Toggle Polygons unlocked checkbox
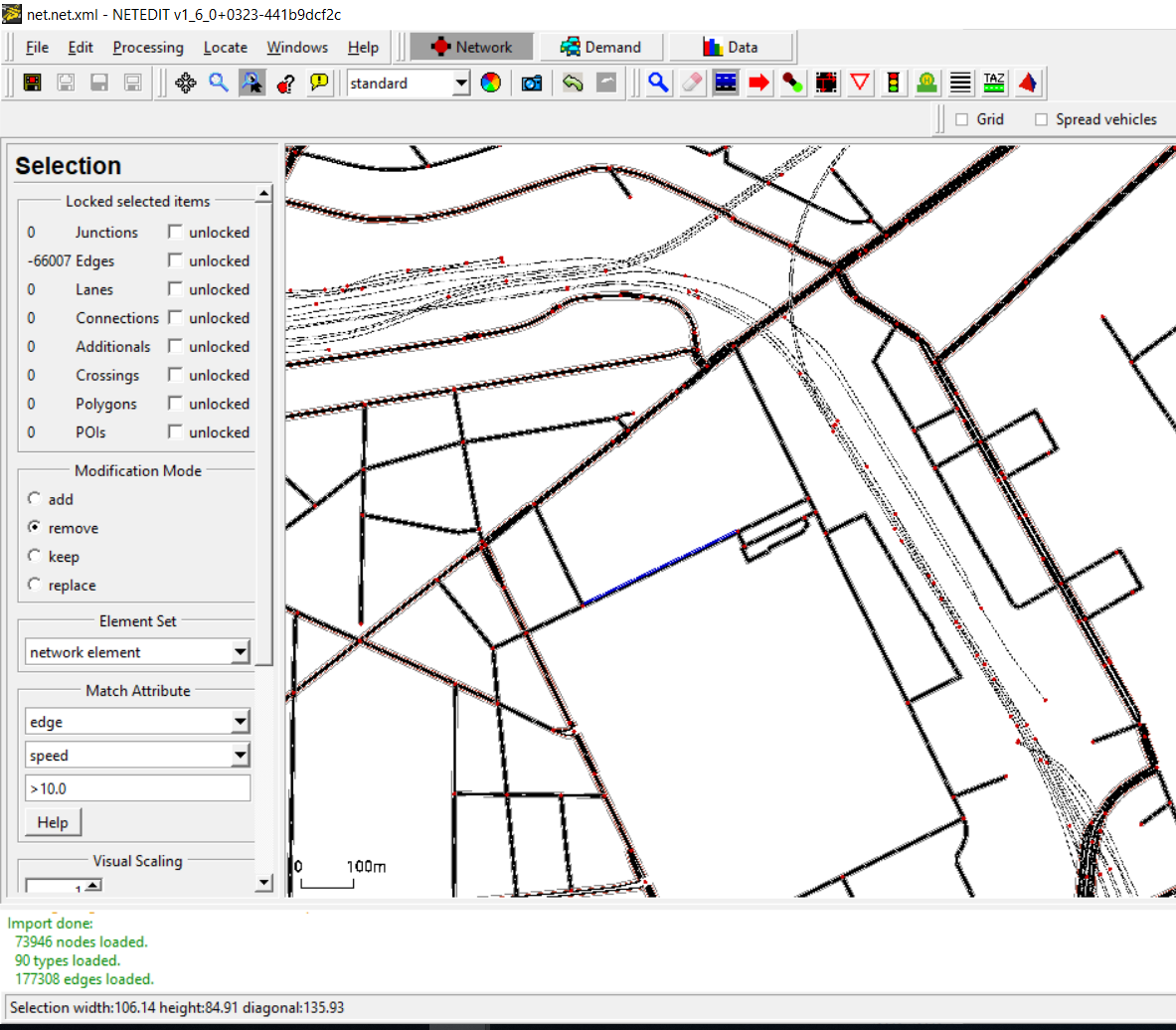The image size is (1176, 1030). click(175, 404)
